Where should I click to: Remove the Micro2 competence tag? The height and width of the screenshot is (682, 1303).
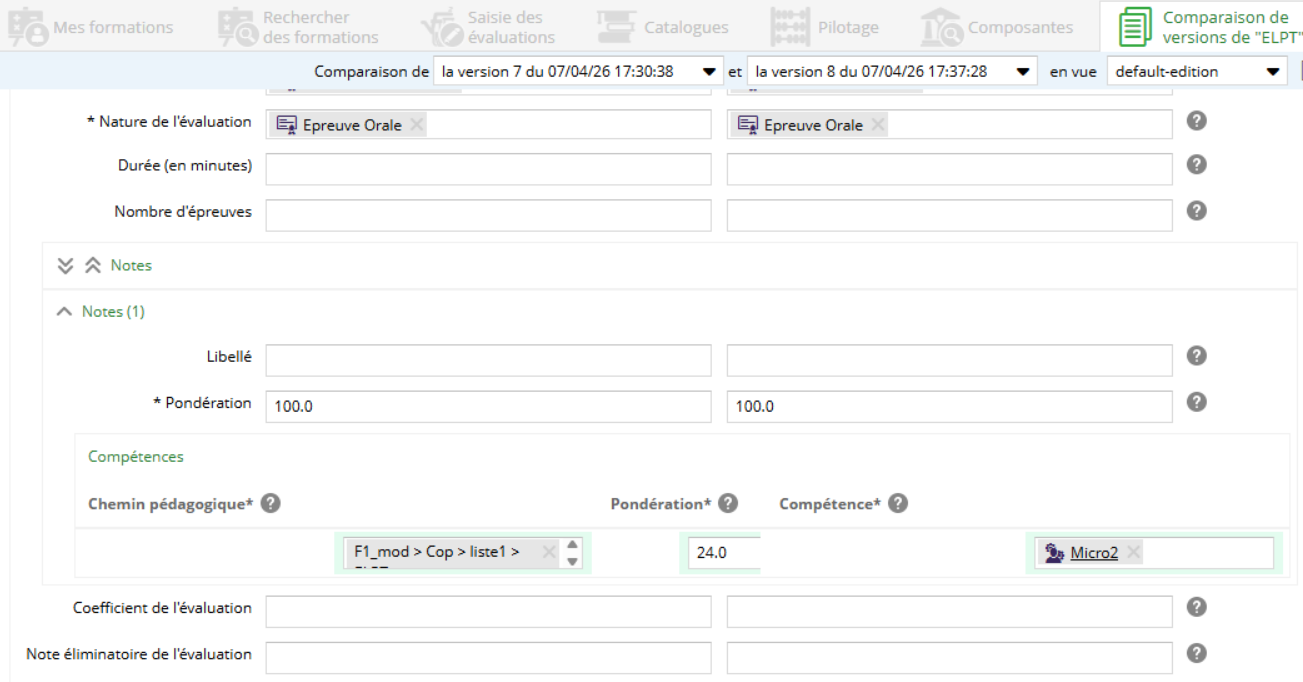coord(1134,552)
